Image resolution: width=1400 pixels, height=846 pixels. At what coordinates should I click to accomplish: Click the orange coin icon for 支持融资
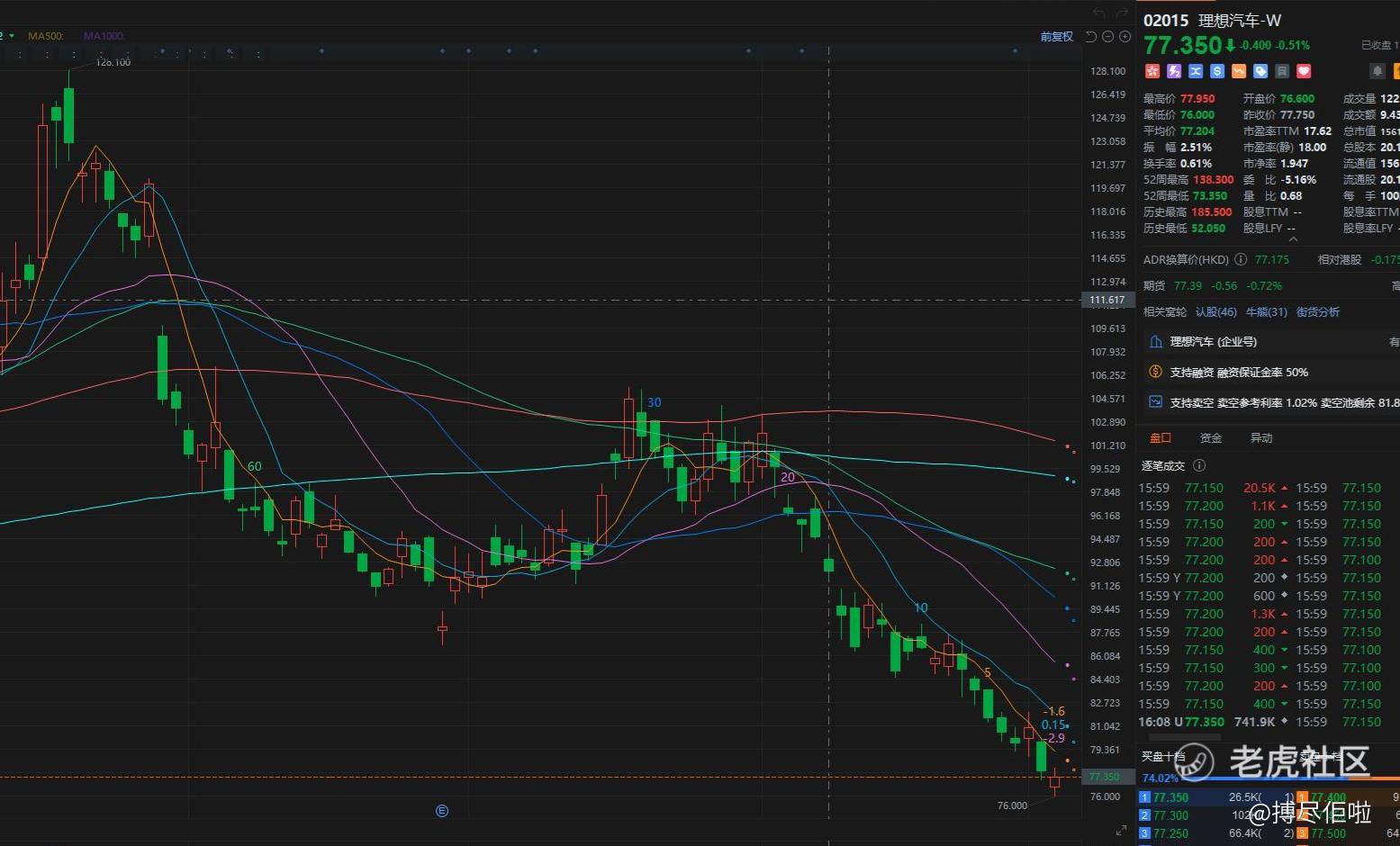pos(1156,372)
